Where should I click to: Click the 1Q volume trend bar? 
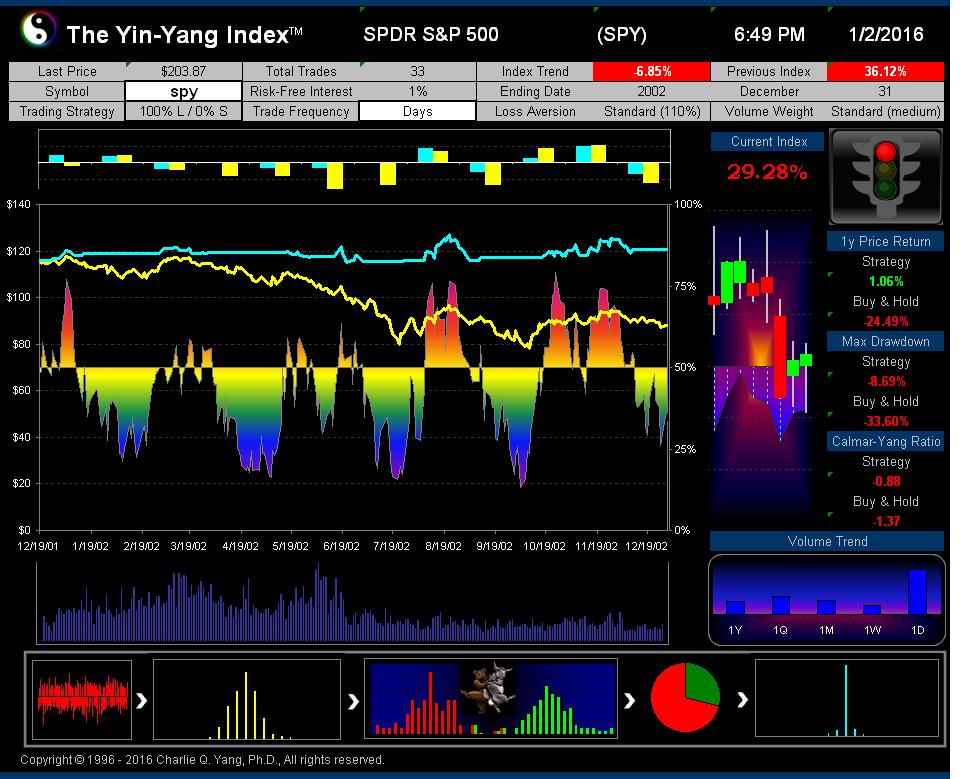(x=781, y=604)
